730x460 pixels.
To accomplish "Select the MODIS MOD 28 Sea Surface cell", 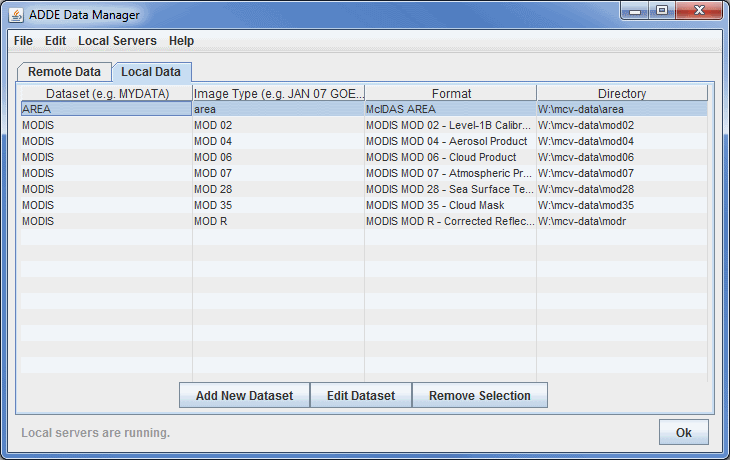I will point(451,189).
